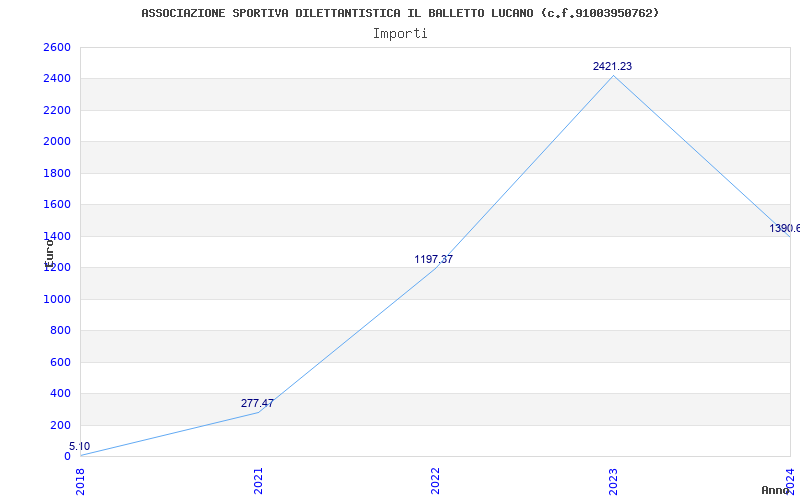Image resolution: width=800 pixels, height=500 pixels.
Task: Click the 2023 x-axis label
Action: [x=613, y=481]
